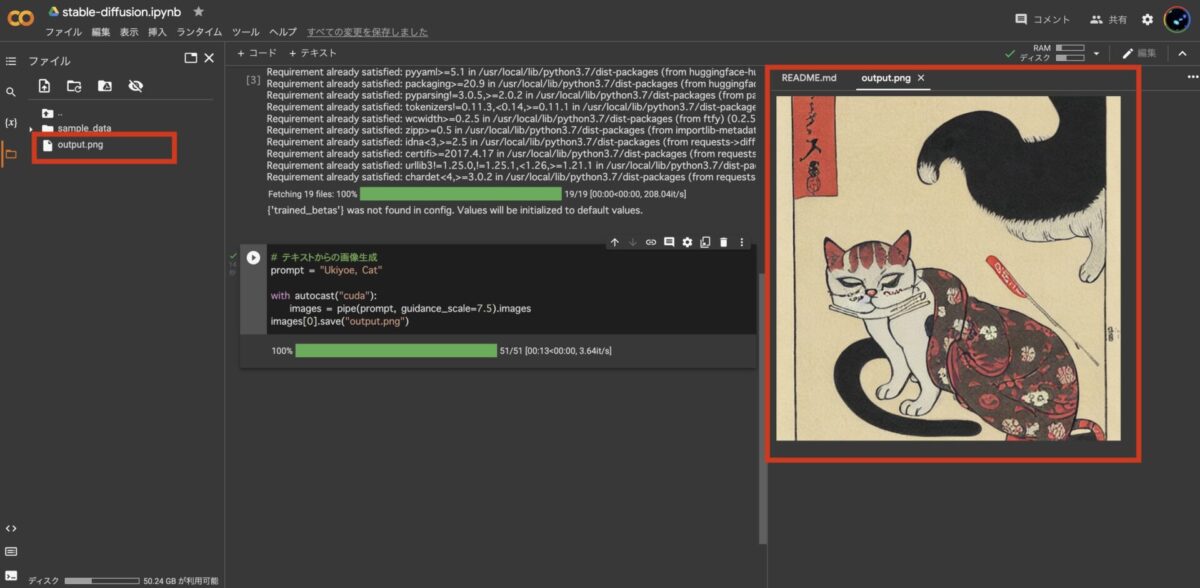Screen dimensions: 1200x588
Task: Refresh the file list with folder refresh icon
Action: [74, 86]
